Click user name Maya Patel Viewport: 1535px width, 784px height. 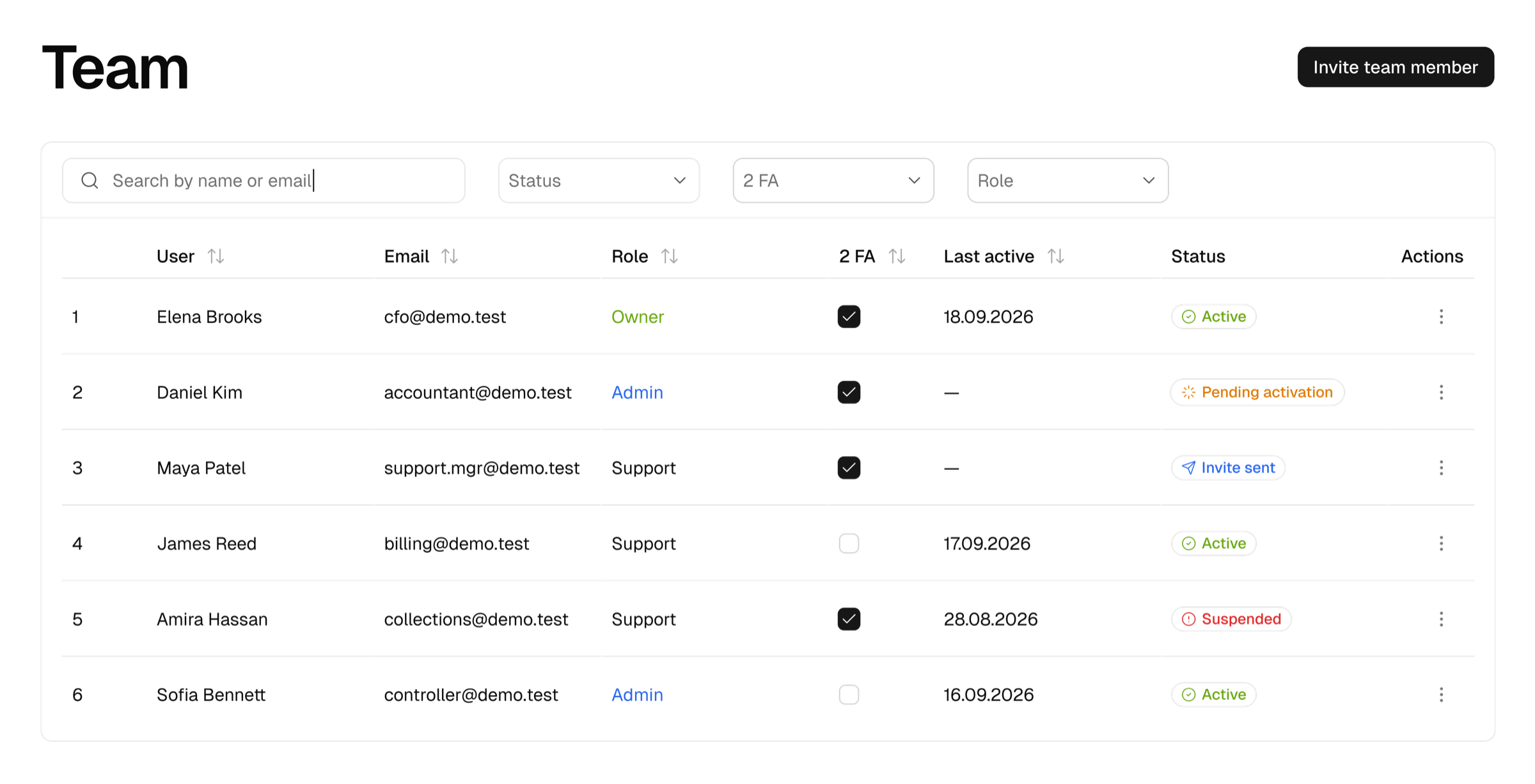pos(201,467)
